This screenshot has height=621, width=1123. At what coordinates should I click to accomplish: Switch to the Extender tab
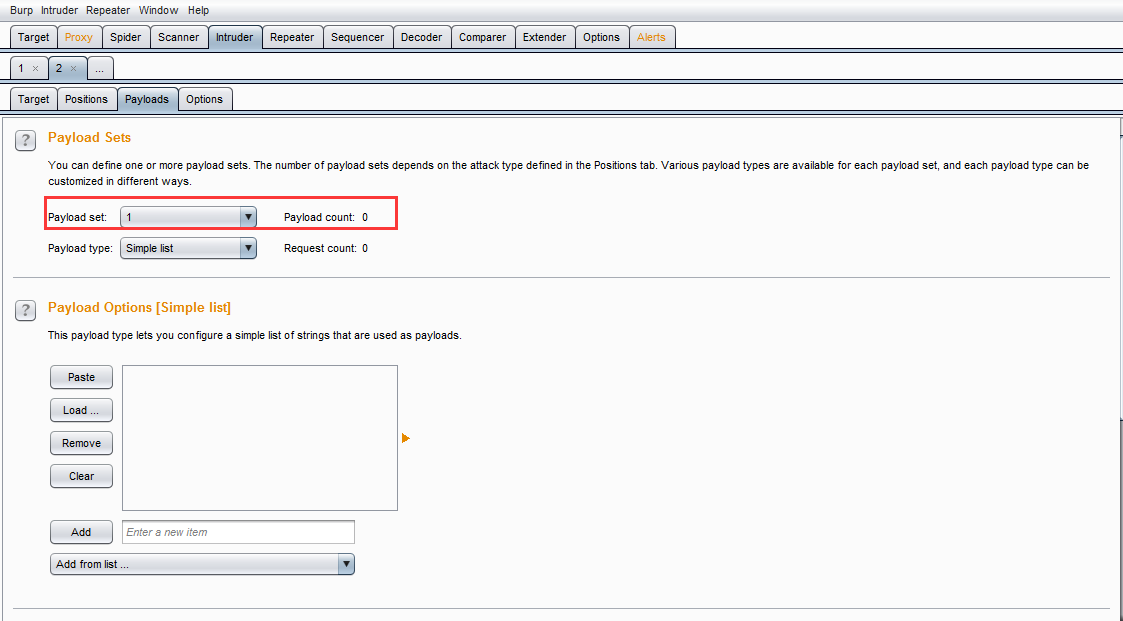click(544, 37)
